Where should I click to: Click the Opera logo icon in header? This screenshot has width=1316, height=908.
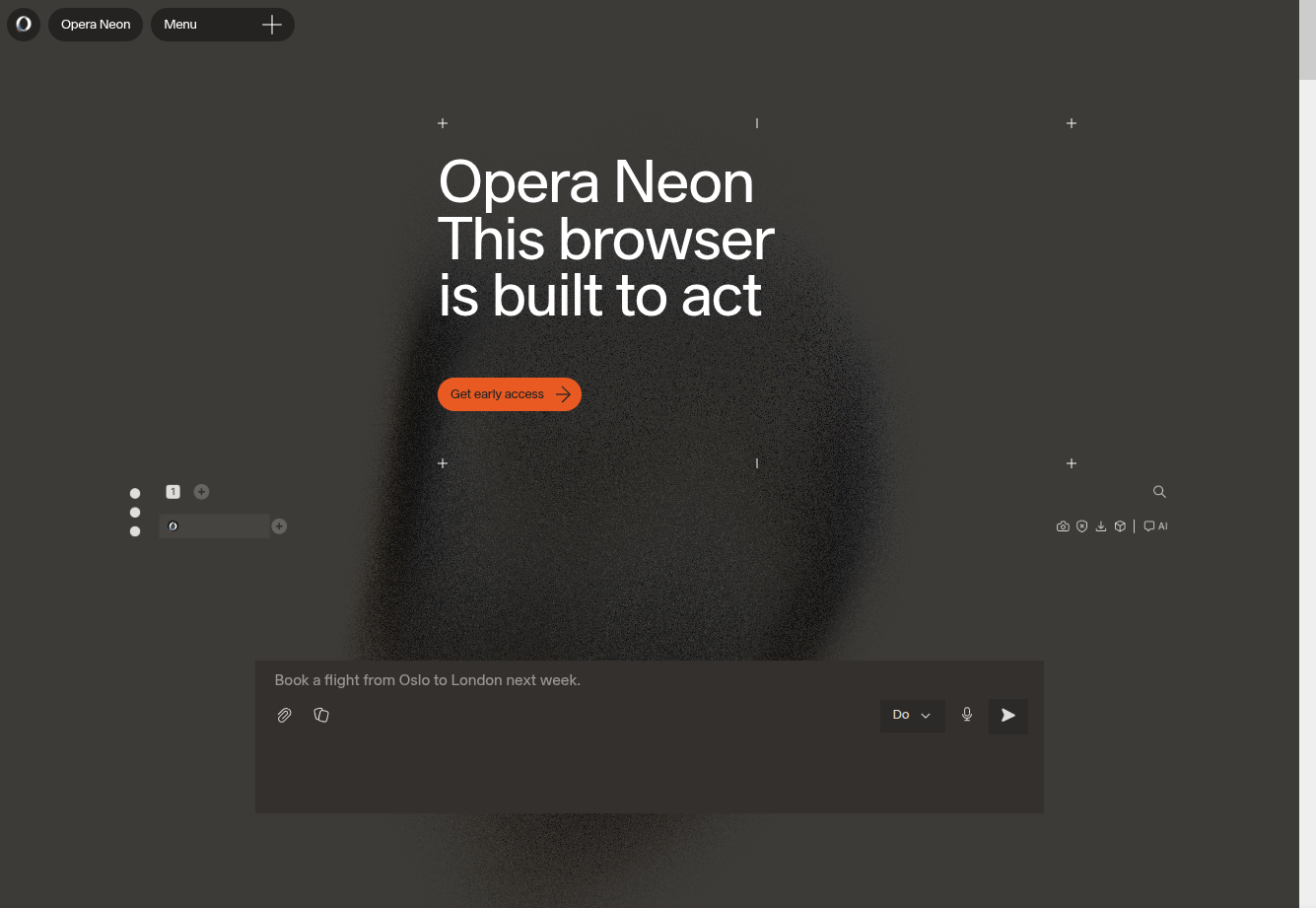(24, 25)
